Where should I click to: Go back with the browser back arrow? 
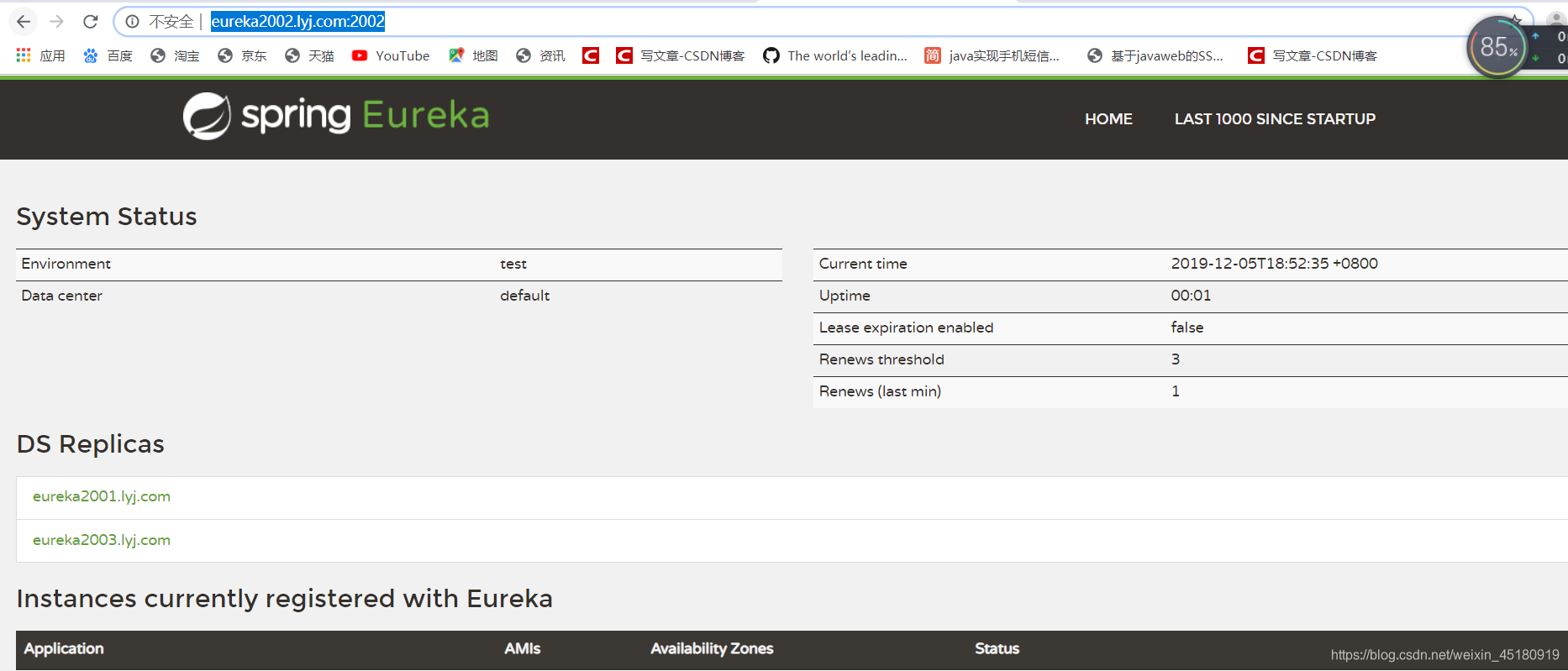click(x=24, y=22)
